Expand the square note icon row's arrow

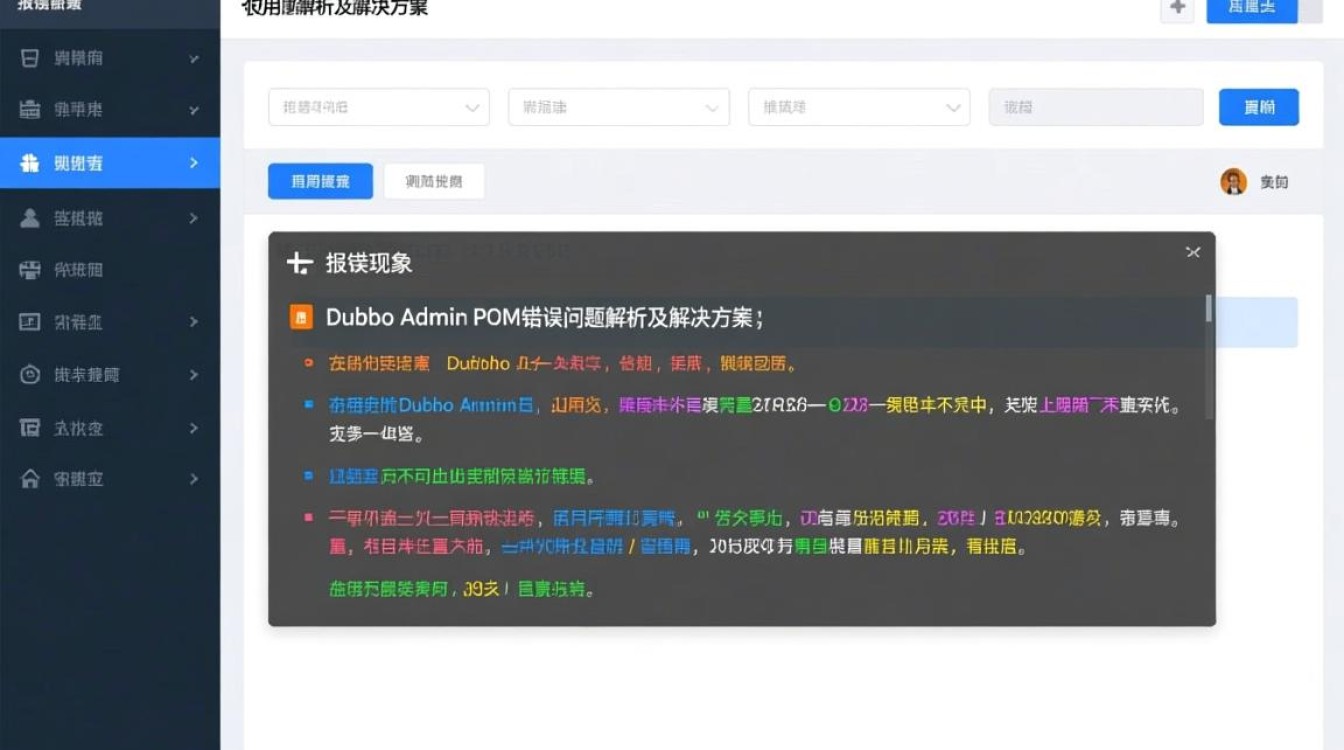pyautogui.click(x=194, y=322)
